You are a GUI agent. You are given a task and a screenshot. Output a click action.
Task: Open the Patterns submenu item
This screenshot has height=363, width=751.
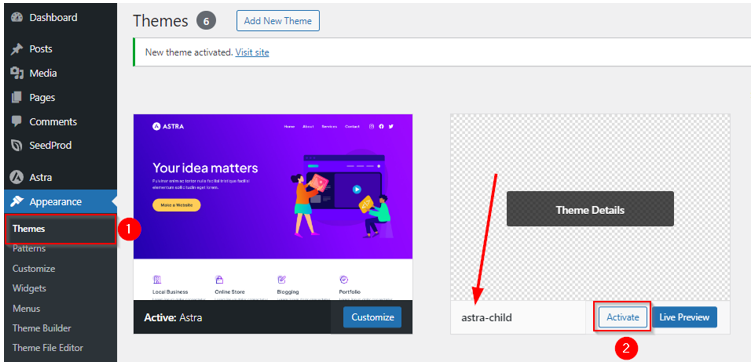[29, 249]
